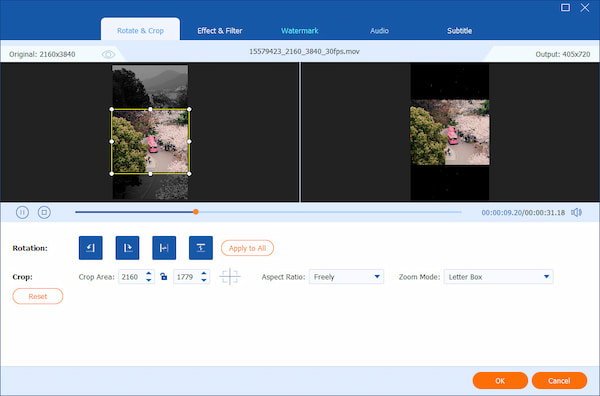The height and width of the screenshot is (396, 600).
Task: Increase the crop height value
Action: 204,273
